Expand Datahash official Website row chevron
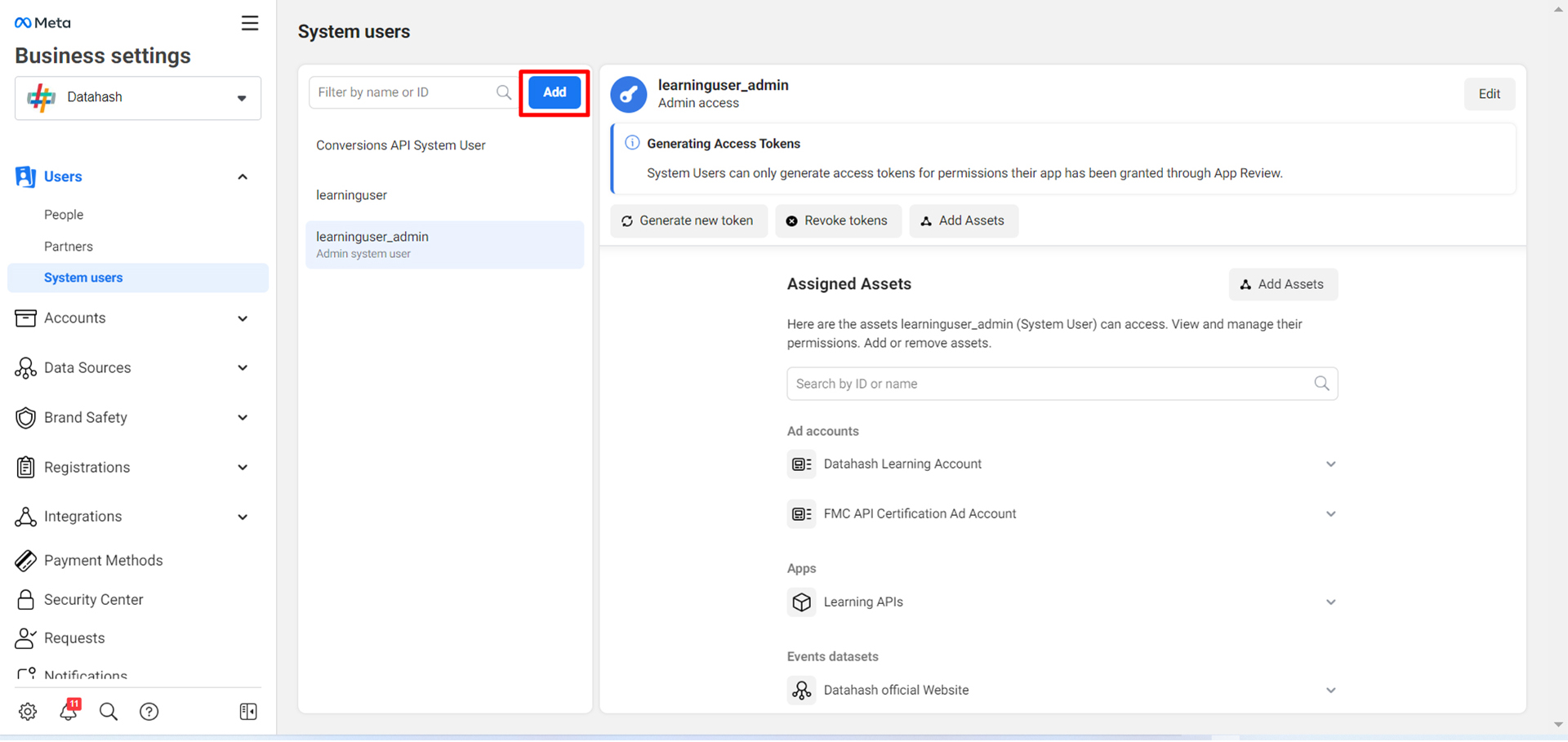This screenshot has height=742, width=1568. [x=1330, y=691]
